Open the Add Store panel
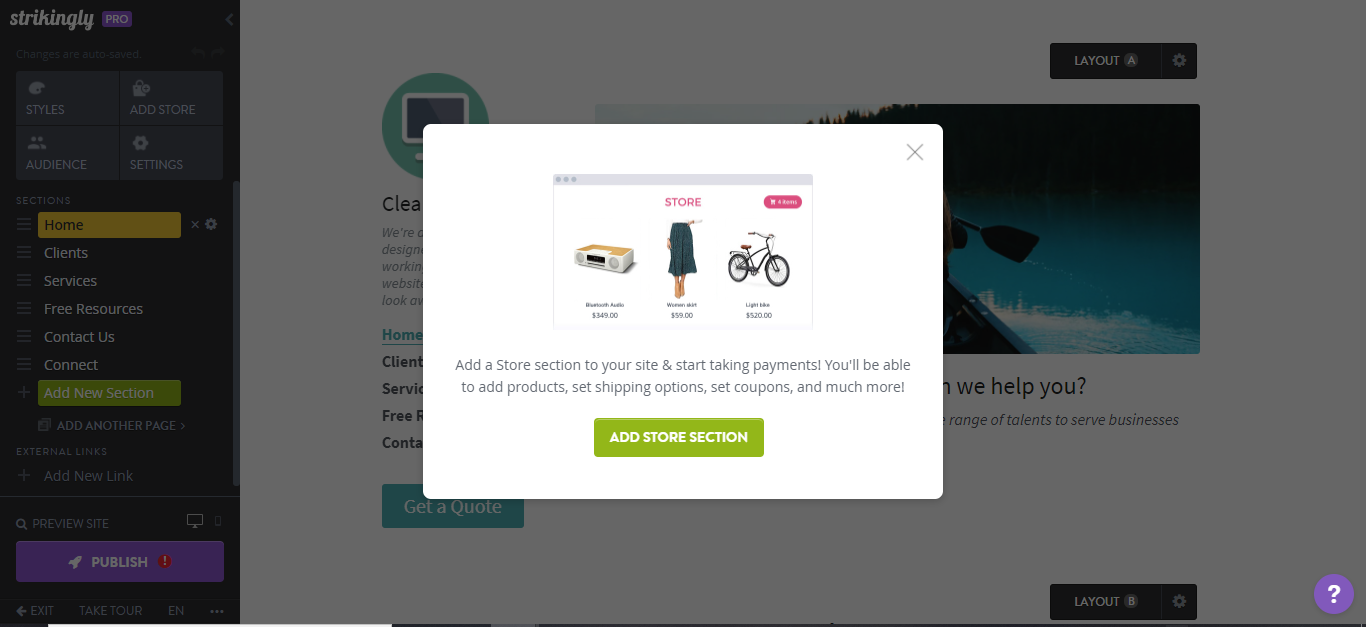 pos(171,98)
